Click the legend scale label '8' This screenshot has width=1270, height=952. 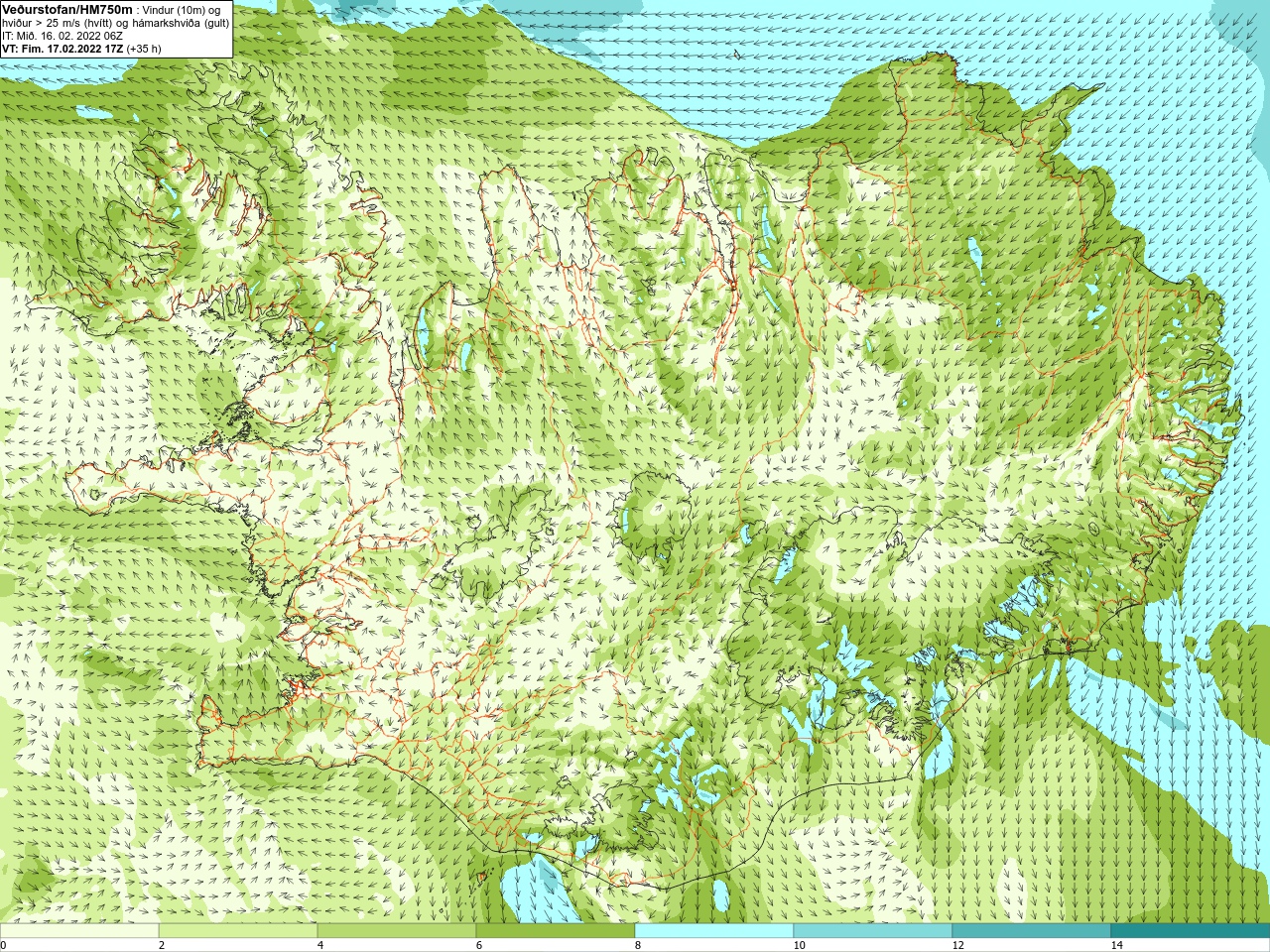tap(638, 945)
